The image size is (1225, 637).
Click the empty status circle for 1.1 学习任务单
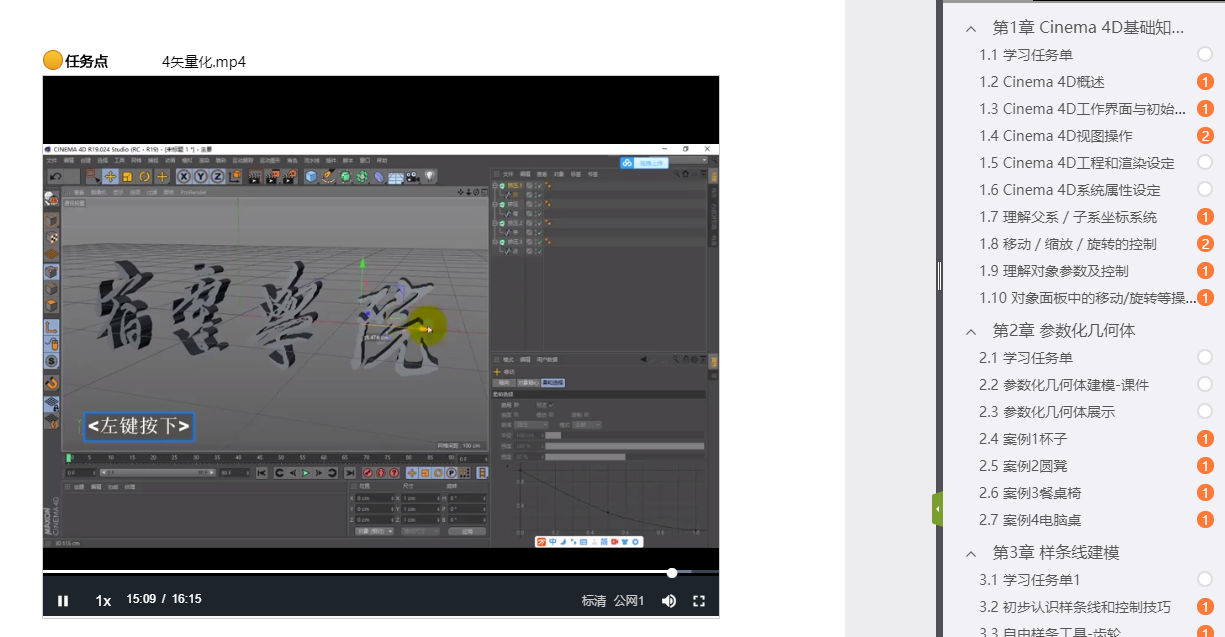point(1205,55)
